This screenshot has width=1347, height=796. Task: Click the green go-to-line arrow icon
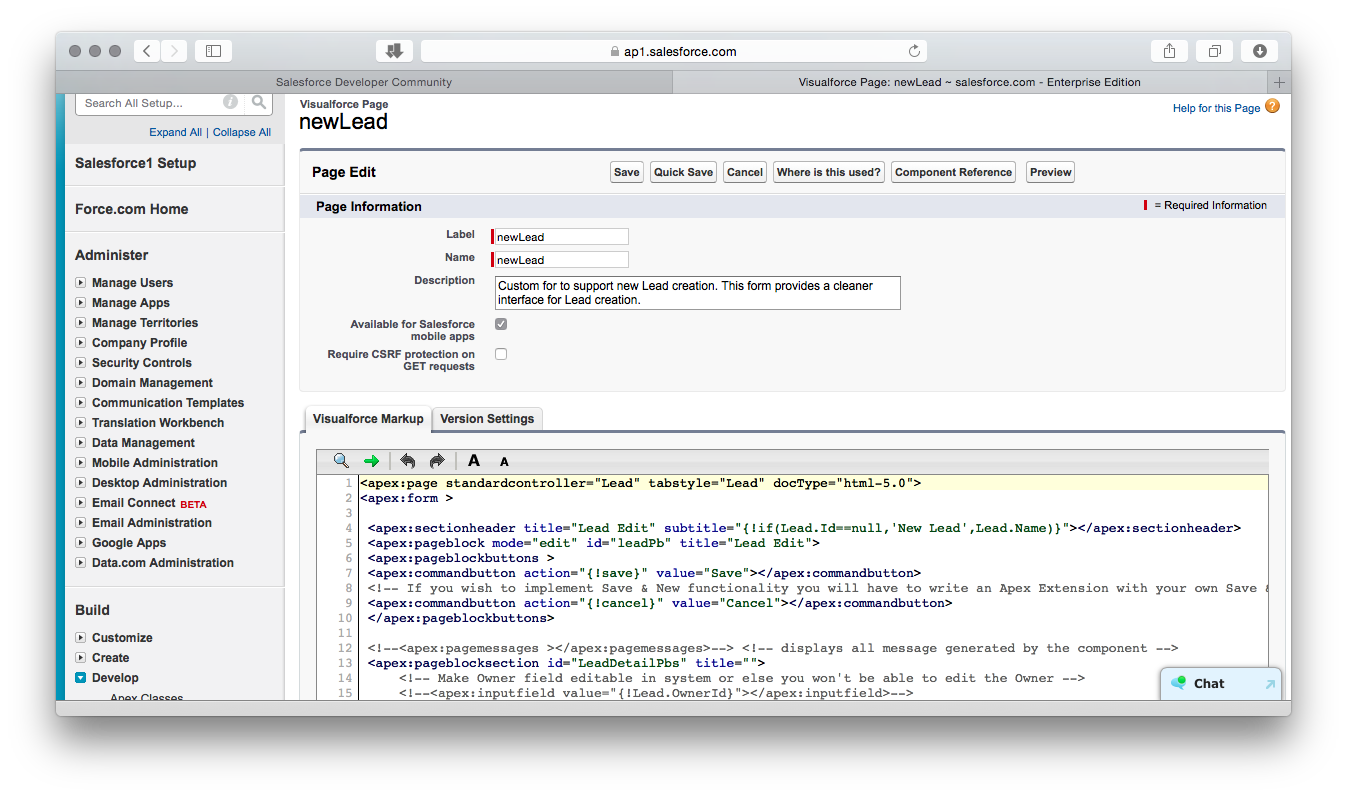pos(371,461)
